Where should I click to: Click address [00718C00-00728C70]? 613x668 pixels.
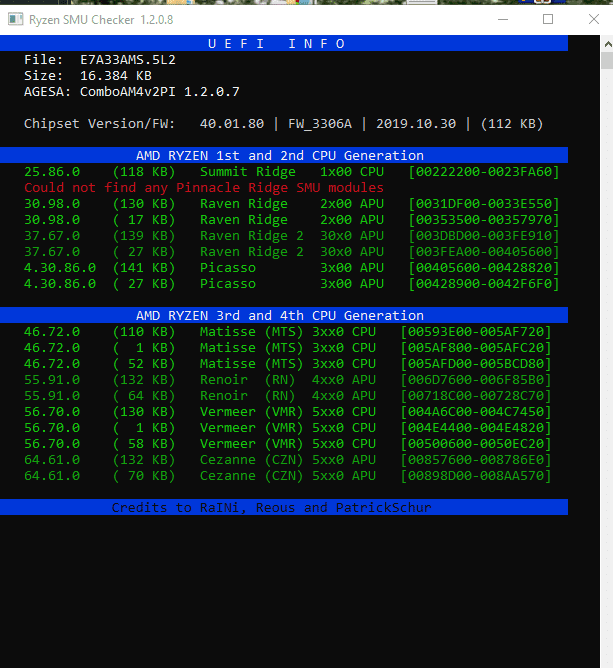coord(476,396)
